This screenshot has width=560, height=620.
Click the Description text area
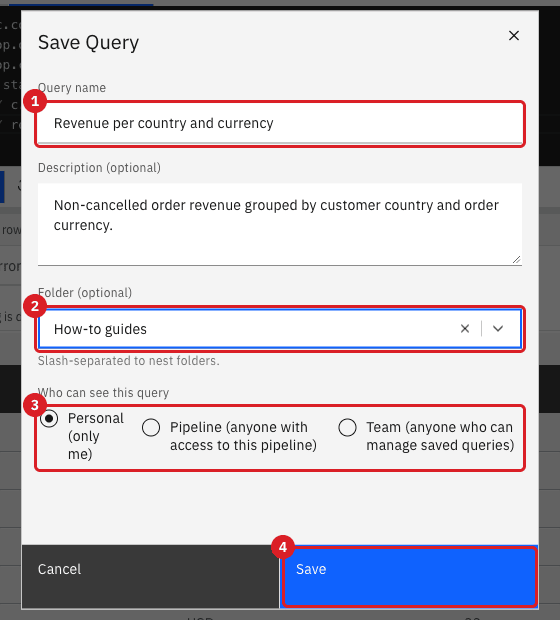280,224
